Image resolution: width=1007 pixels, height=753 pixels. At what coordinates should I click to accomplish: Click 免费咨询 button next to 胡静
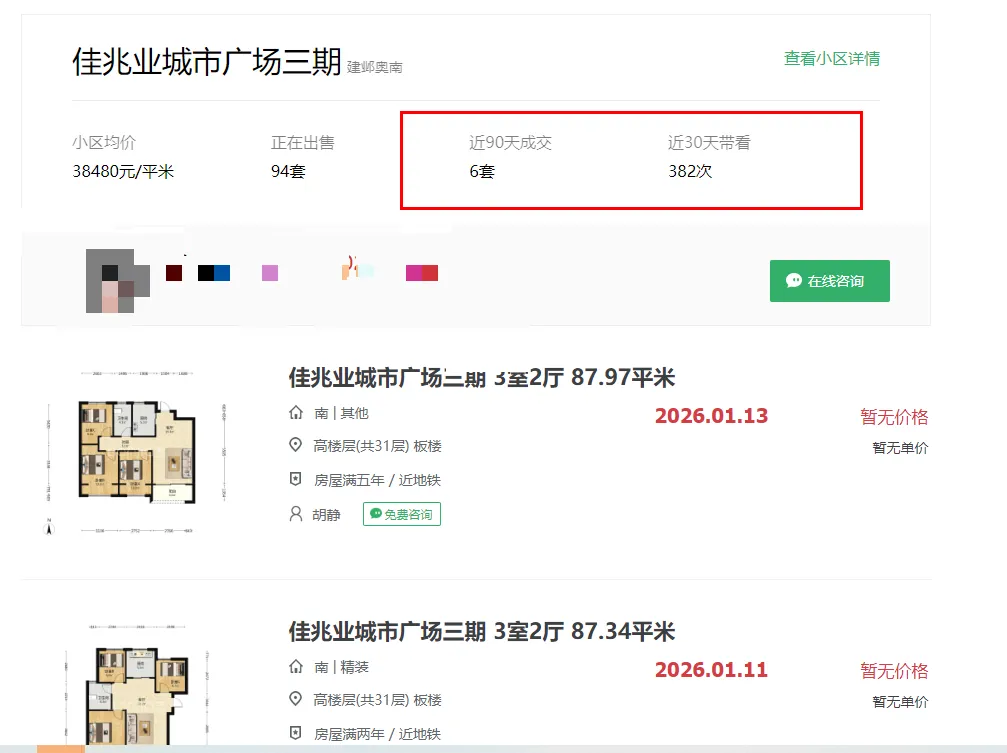(x=402, y=514)
